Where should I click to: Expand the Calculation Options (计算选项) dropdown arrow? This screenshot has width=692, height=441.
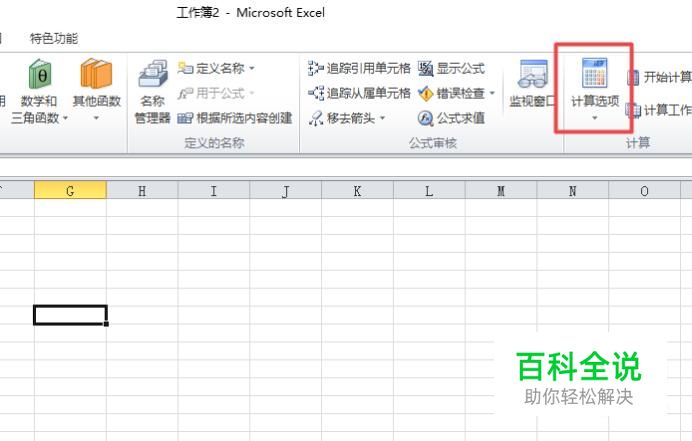(x=594, y=118)
